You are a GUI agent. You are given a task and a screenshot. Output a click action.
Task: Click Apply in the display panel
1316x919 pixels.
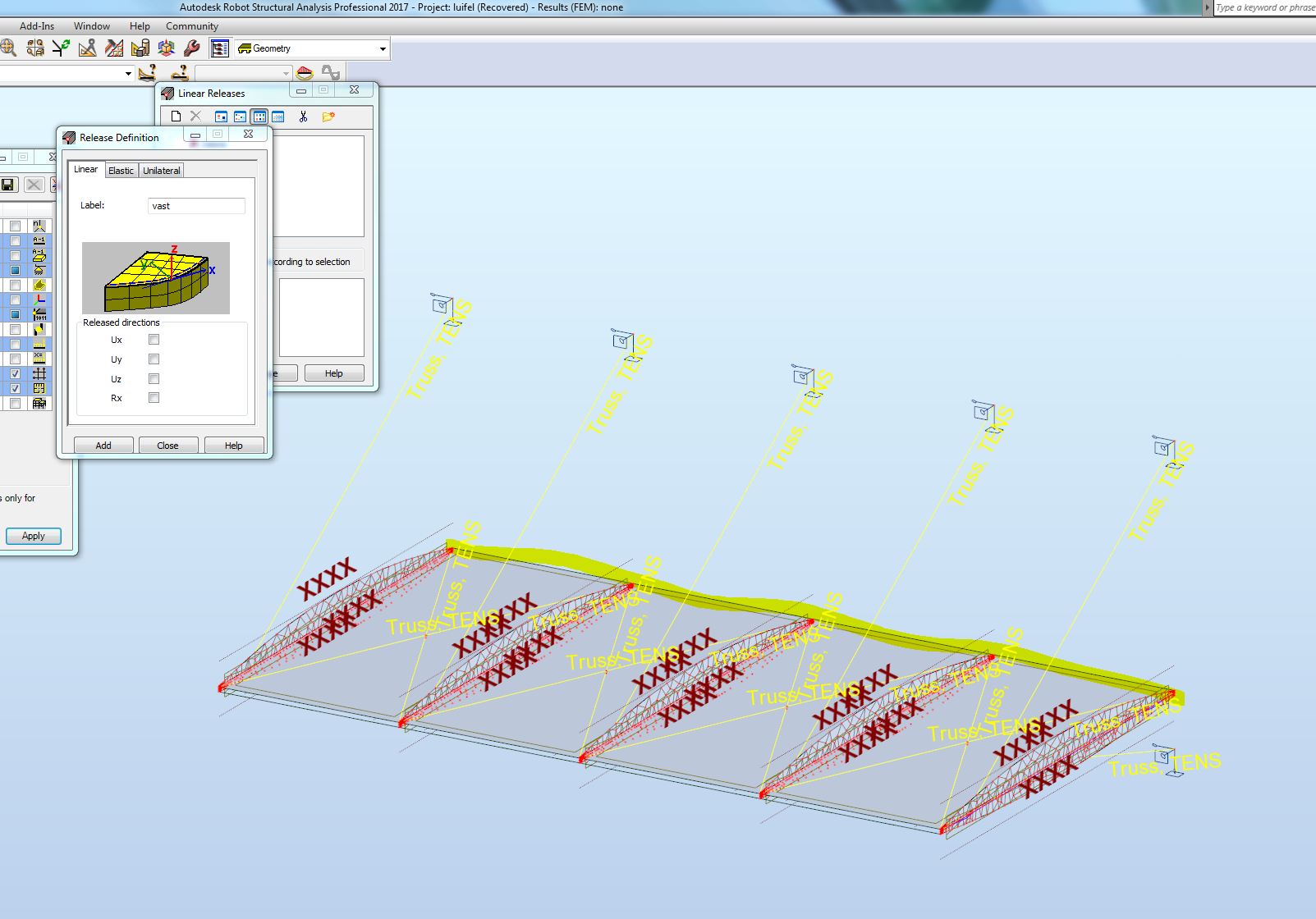coord(33,536)
